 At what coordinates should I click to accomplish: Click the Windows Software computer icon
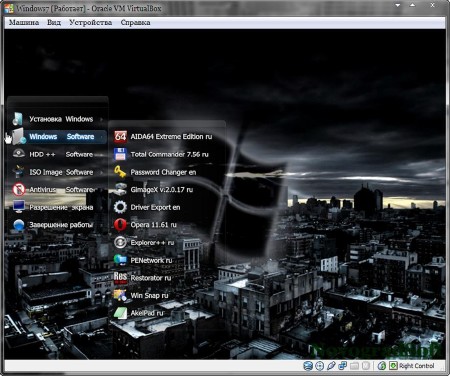coord(19,136)
